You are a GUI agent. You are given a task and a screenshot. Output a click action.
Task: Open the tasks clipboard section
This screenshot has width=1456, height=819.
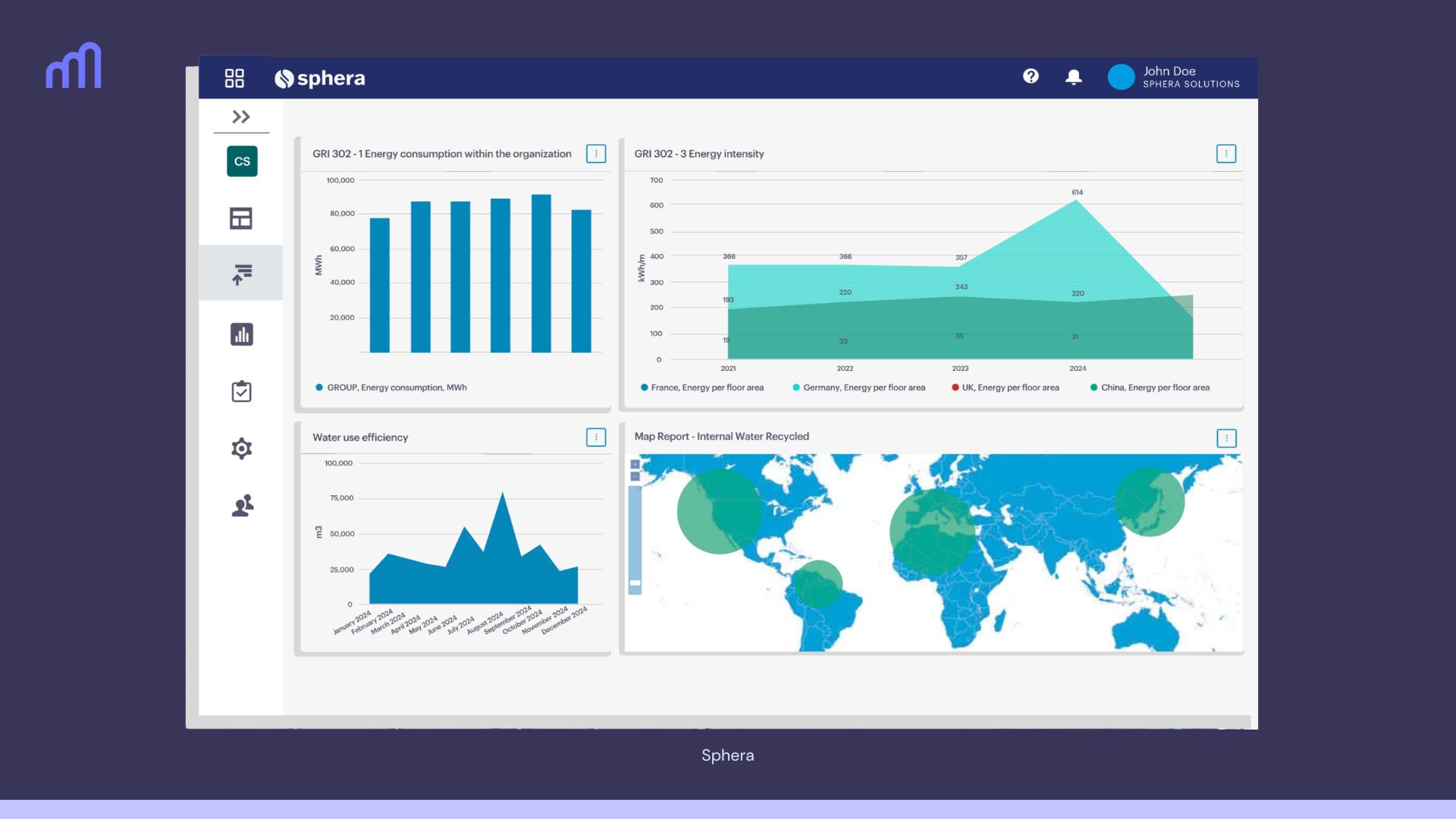pyautogui.click(x=241, y=391)
